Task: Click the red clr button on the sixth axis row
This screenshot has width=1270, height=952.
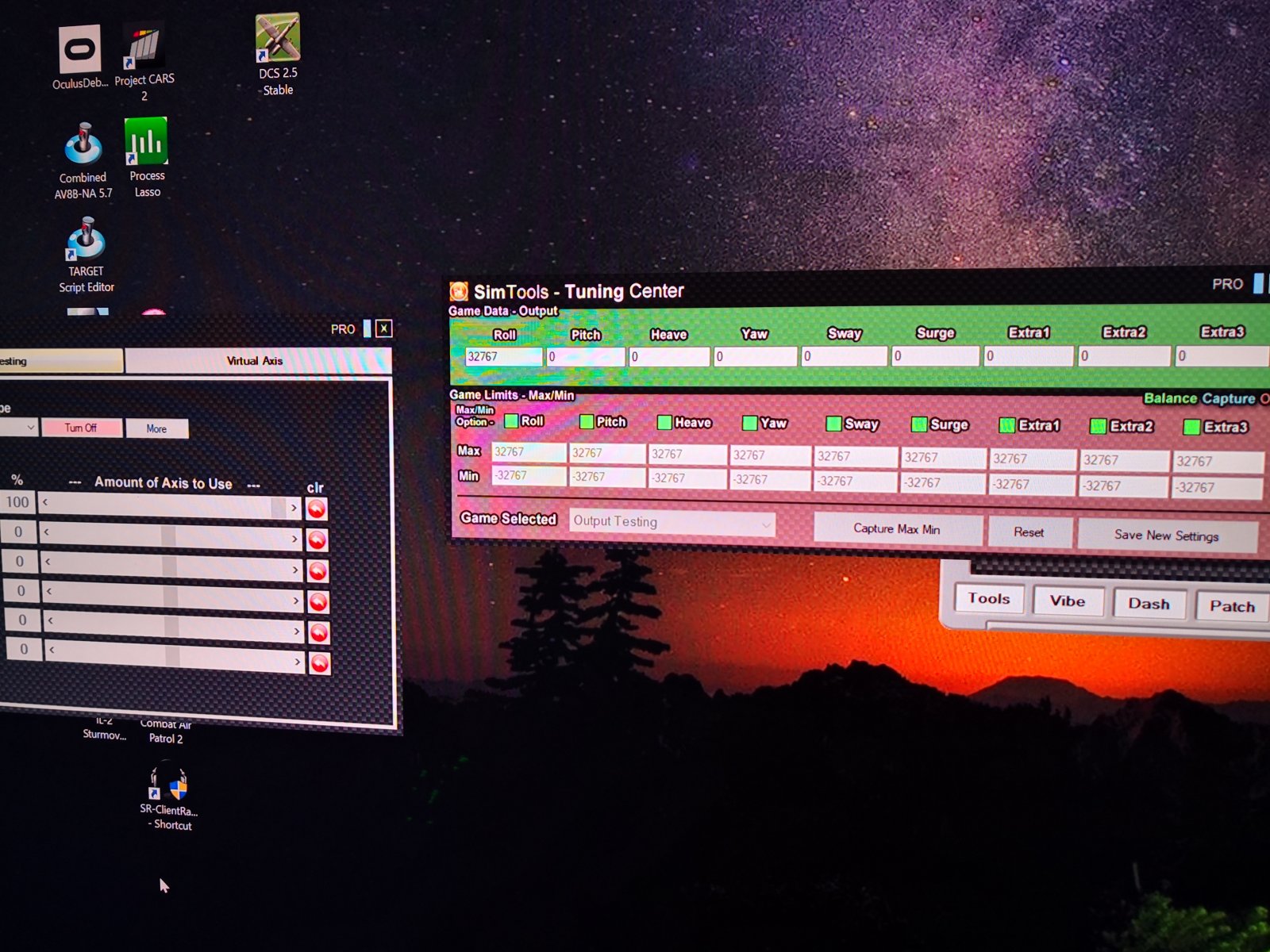Action: coord(320,663)
